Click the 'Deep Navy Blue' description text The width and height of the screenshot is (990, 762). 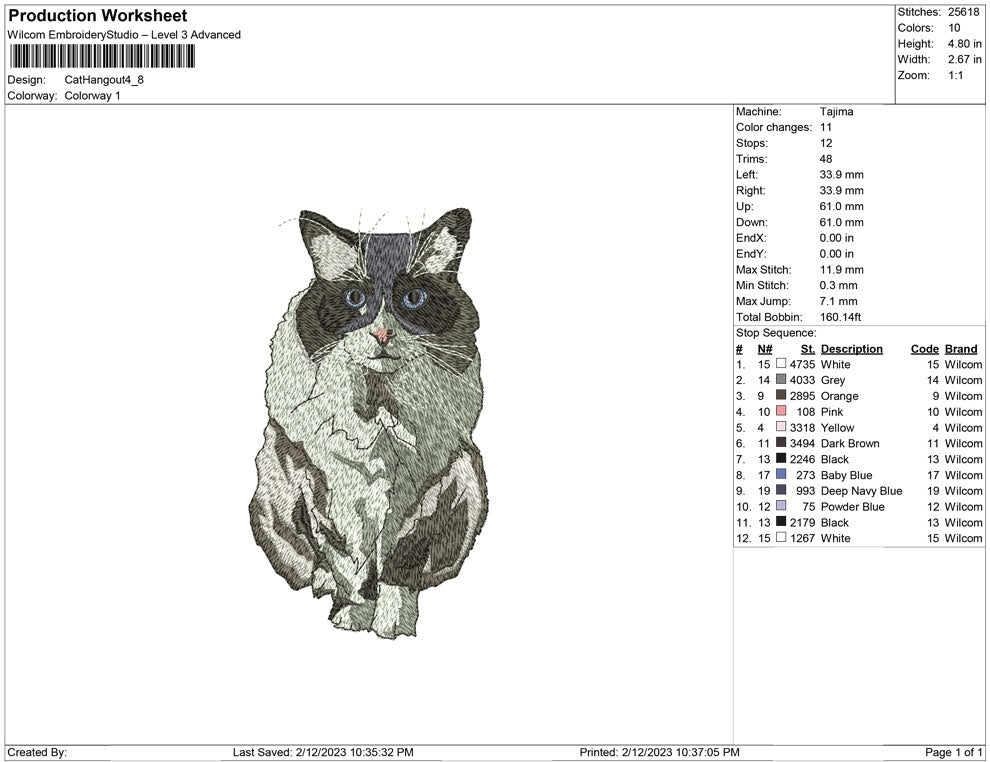(862, 491)
